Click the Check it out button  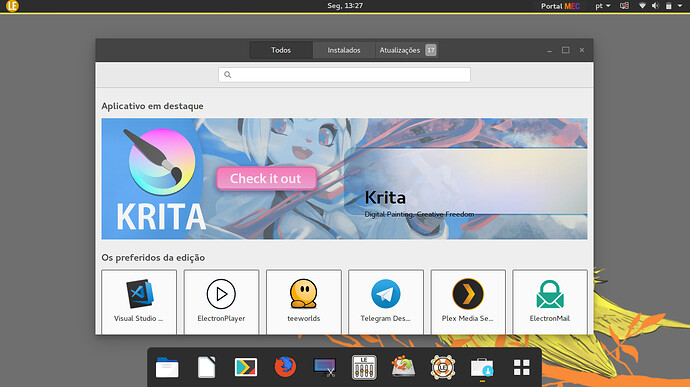tap(266, 178)
